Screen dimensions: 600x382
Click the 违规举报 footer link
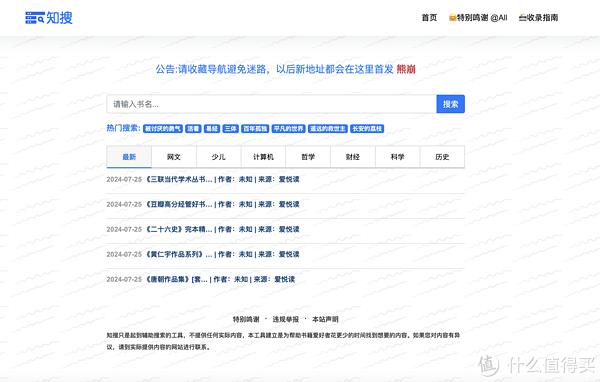click(x=285, y=319)
